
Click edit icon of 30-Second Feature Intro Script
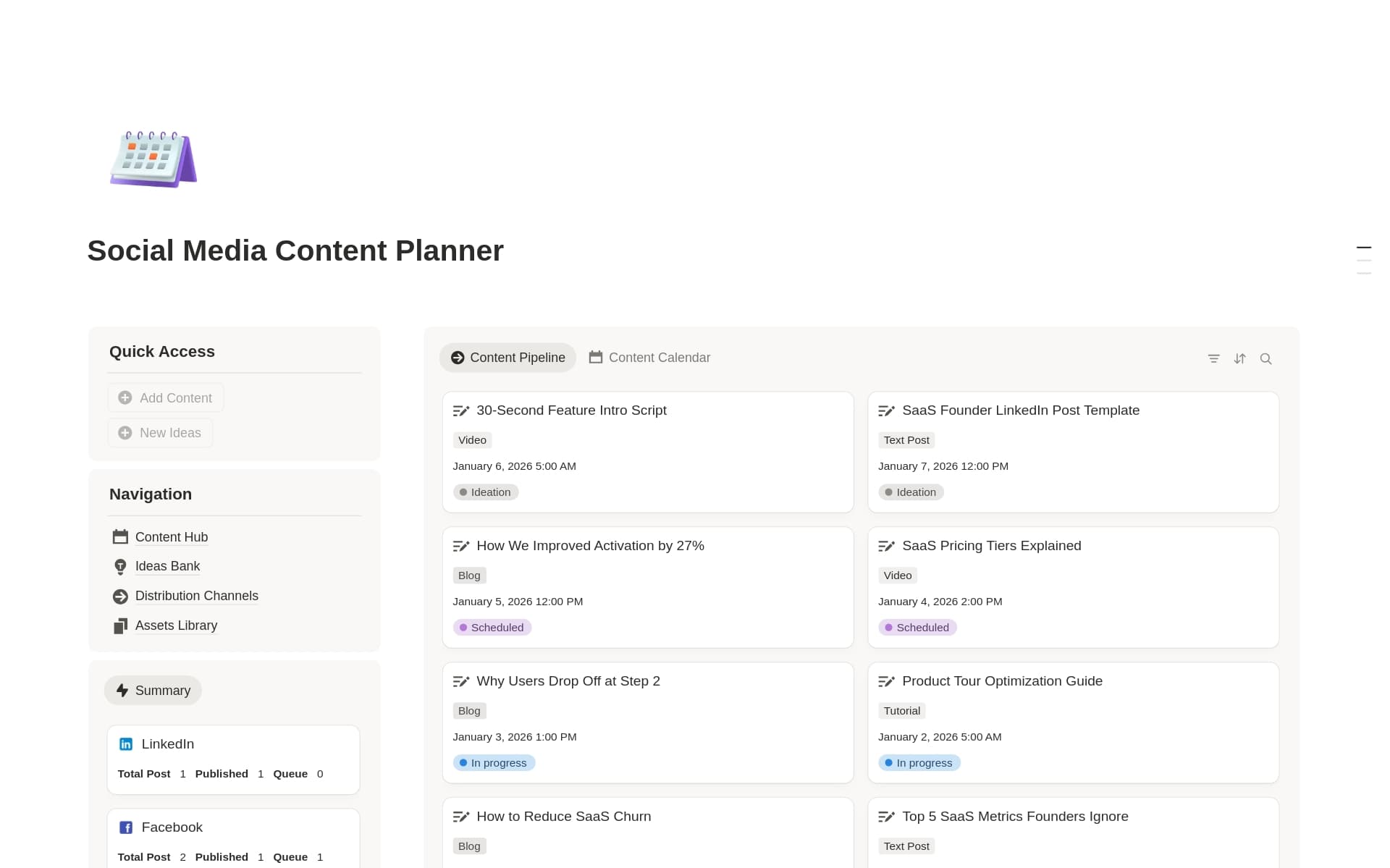coord(461,410)
